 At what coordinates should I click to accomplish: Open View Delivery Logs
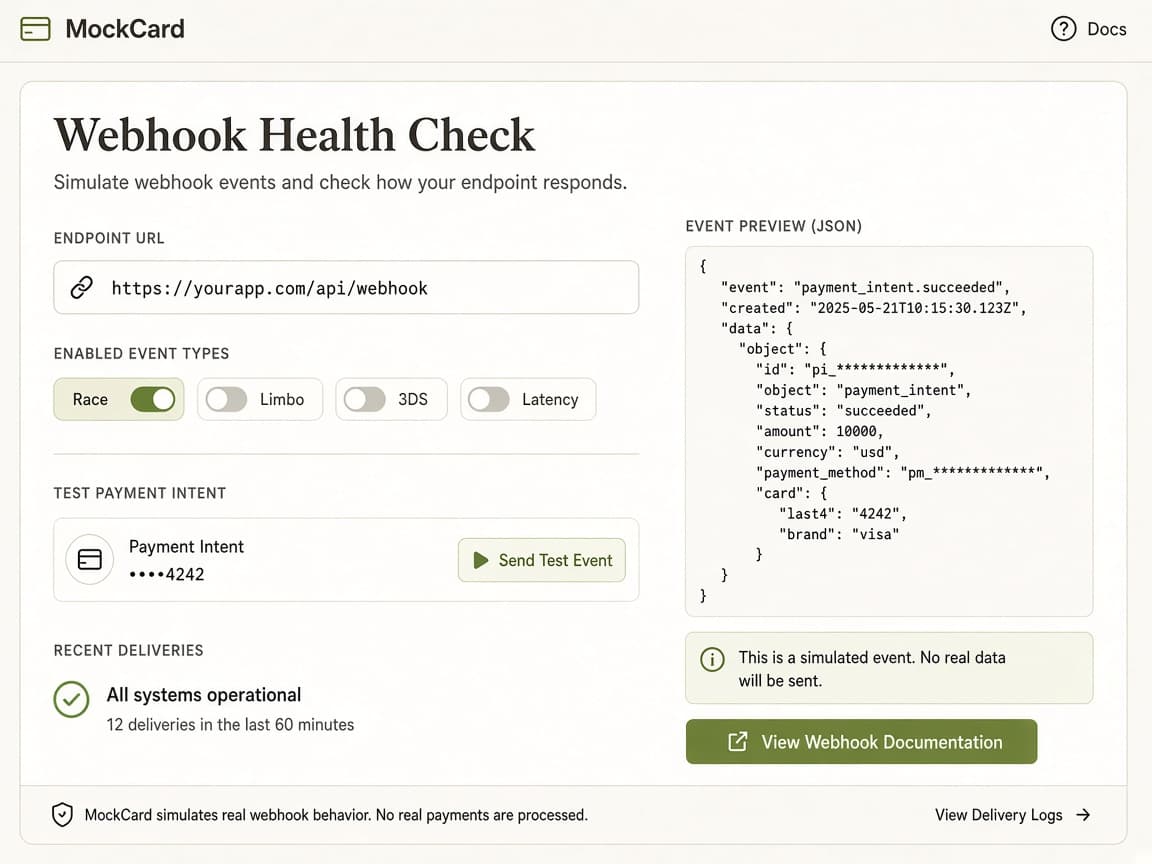(x=1012, y=815)
